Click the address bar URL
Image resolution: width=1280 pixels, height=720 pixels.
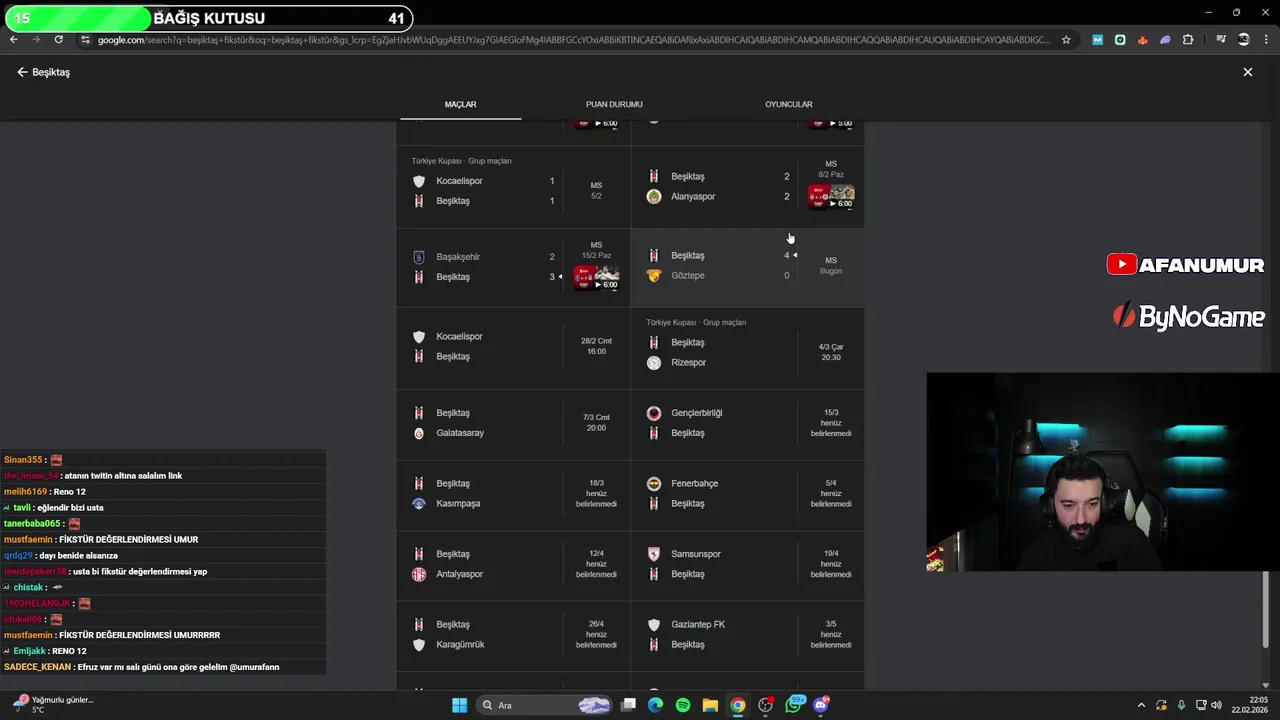(573, 40)
